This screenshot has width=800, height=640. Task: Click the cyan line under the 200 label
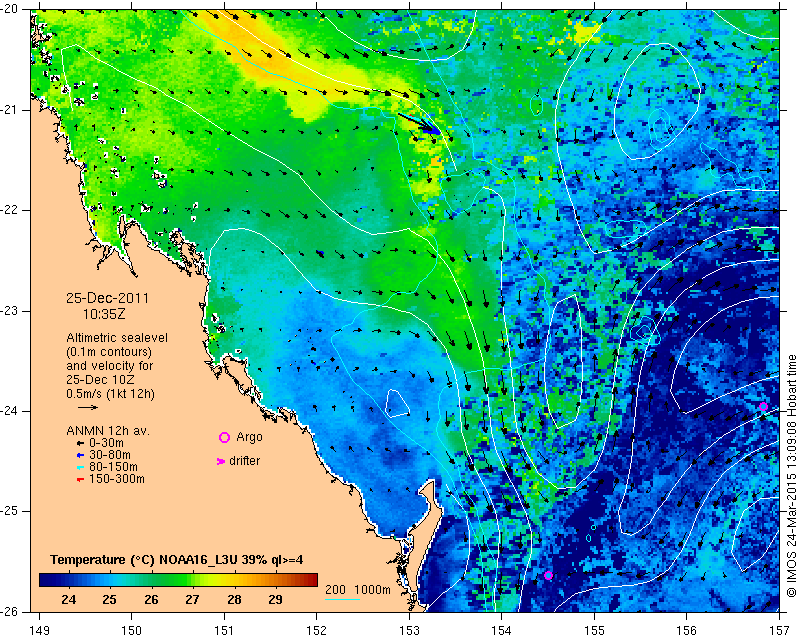click(x=342, y=599)
